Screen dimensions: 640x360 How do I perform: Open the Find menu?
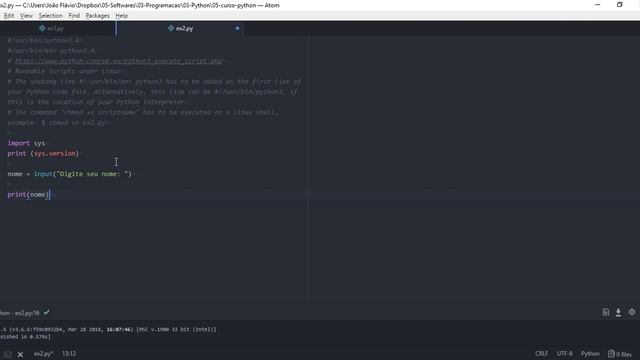74,16
